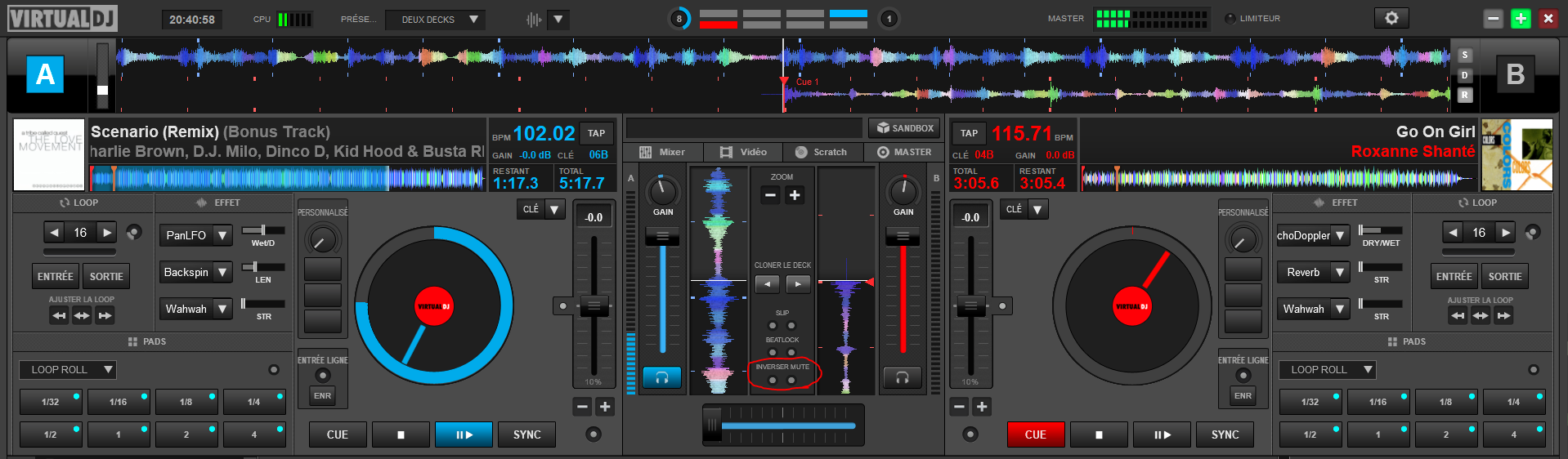Stop playback on deck B

[1099, 434]
